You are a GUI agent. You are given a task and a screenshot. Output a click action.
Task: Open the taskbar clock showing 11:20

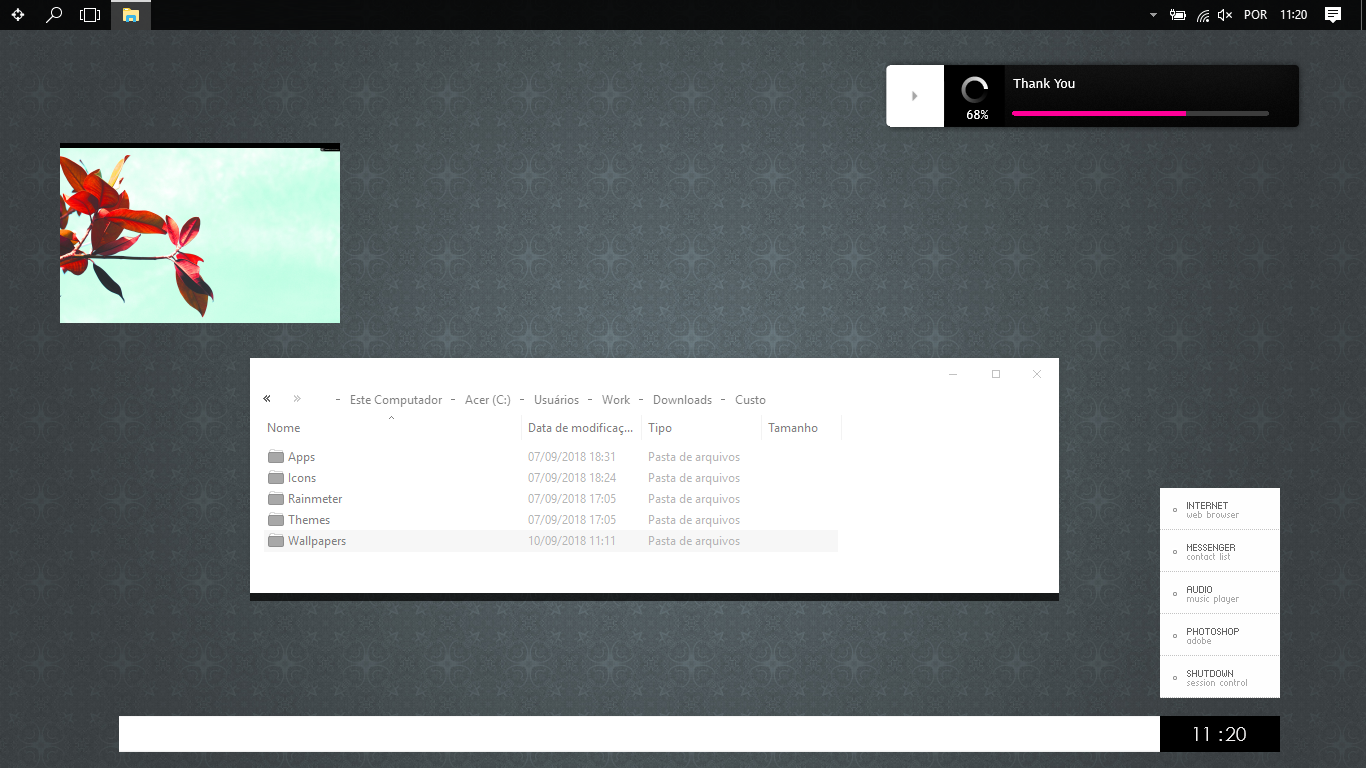point(1294,15)
